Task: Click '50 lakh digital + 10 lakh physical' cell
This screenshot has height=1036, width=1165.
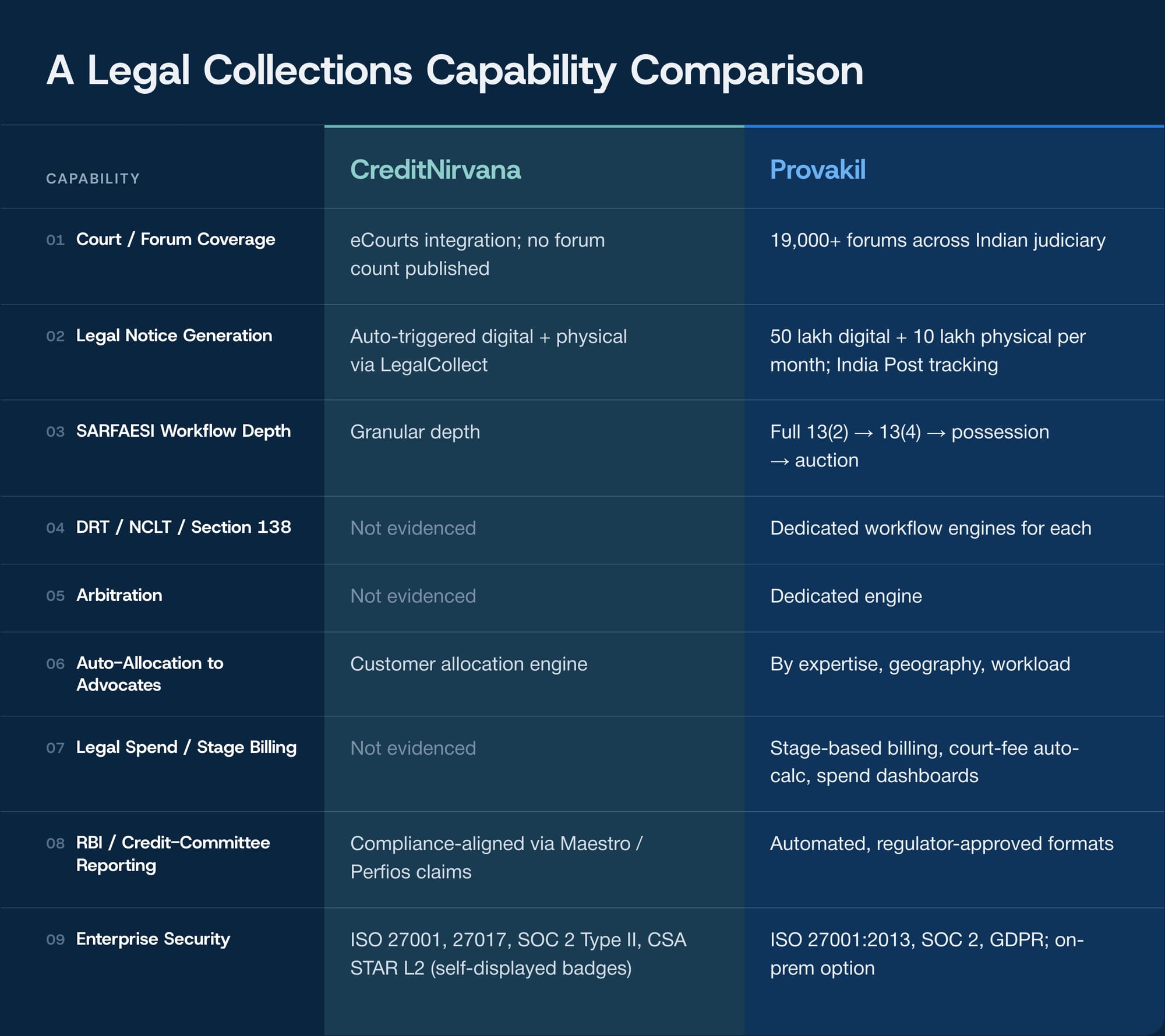Action: point(927,351)
